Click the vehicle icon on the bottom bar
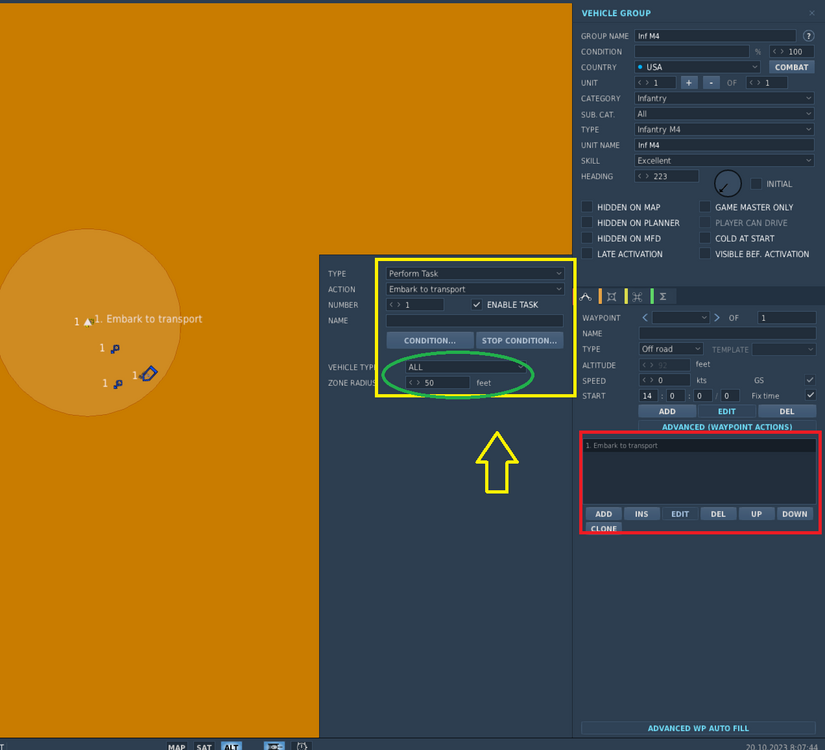The width and height of the screenshot is (825, 750). pos(273,746)
